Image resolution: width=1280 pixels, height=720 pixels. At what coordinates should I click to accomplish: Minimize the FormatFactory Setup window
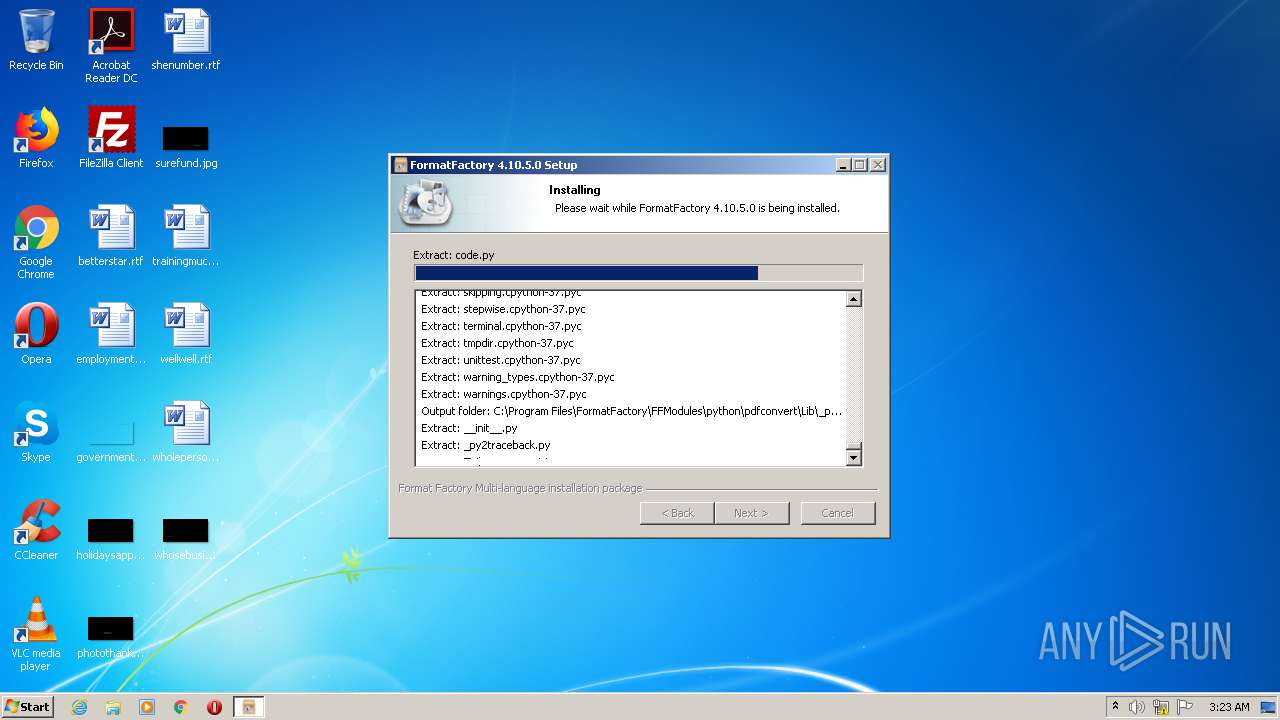click(843, 165)
